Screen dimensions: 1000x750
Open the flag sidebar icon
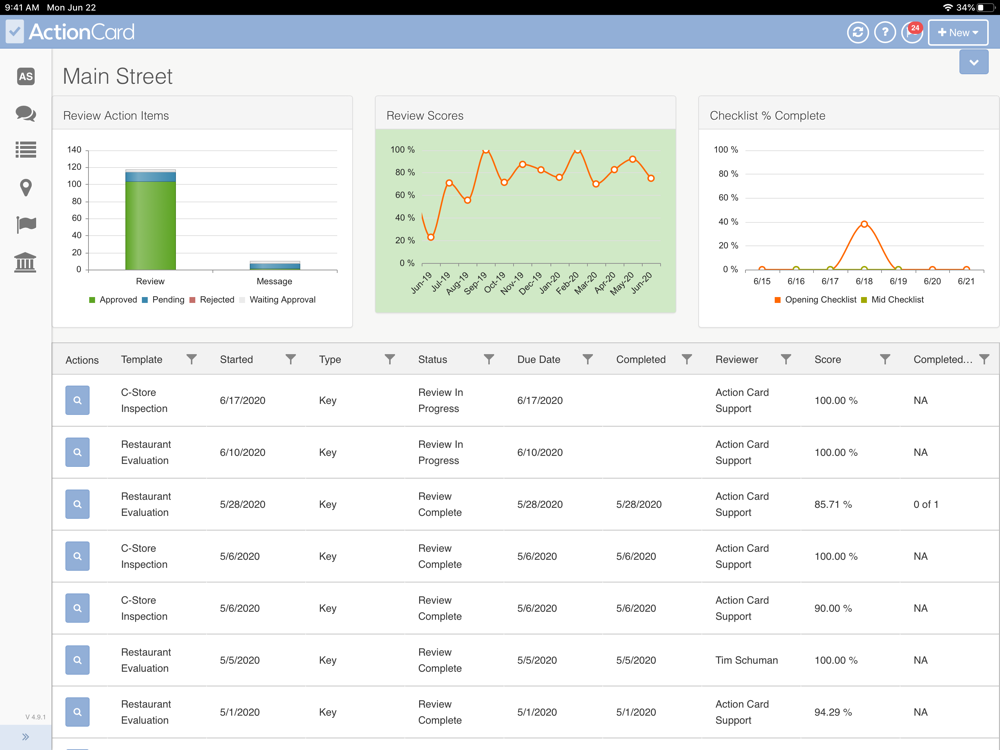26,224
